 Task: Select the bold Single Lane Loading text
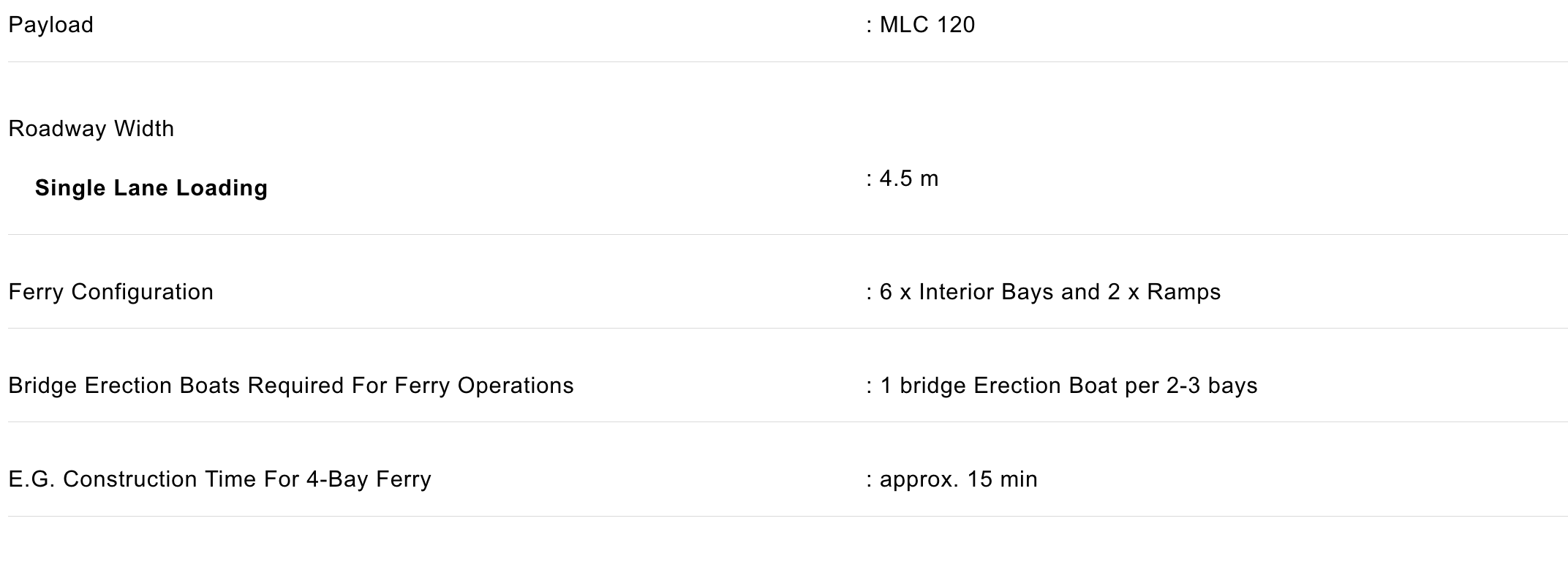[151, 188]
